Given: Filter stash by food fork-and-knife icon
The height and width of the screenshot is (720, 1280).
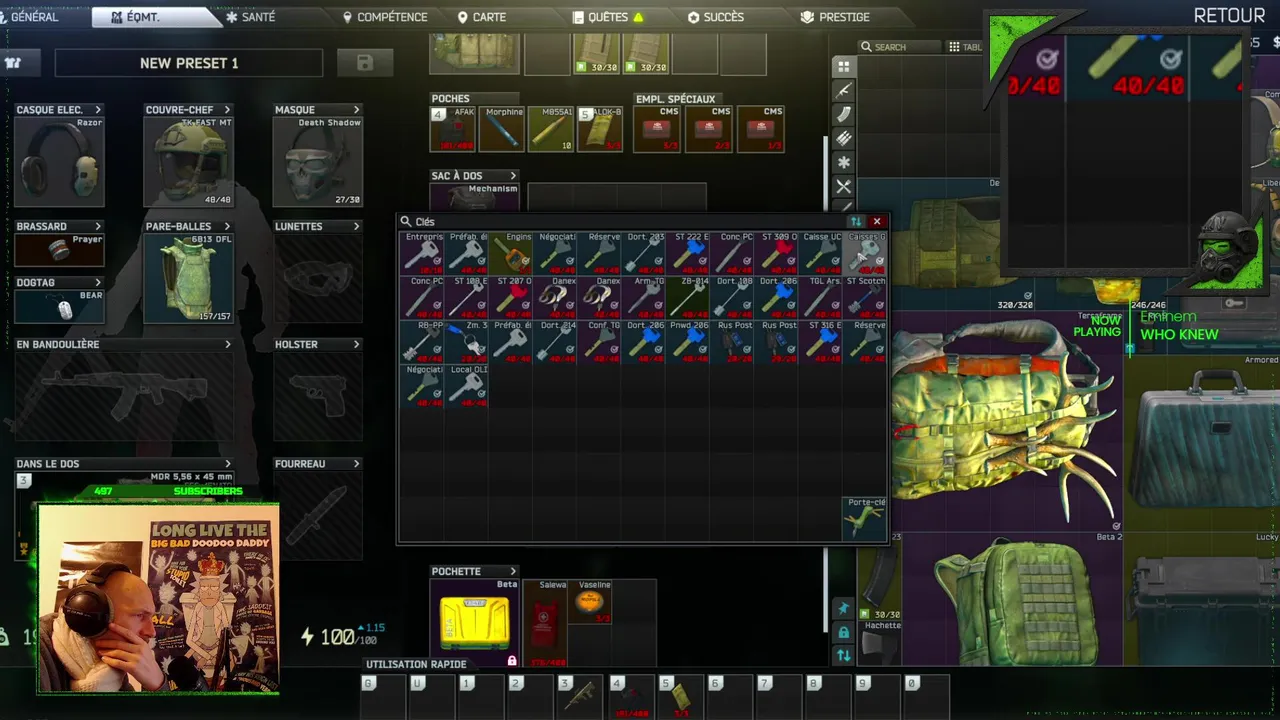Looking at the screenshot, I should [844, 186].
